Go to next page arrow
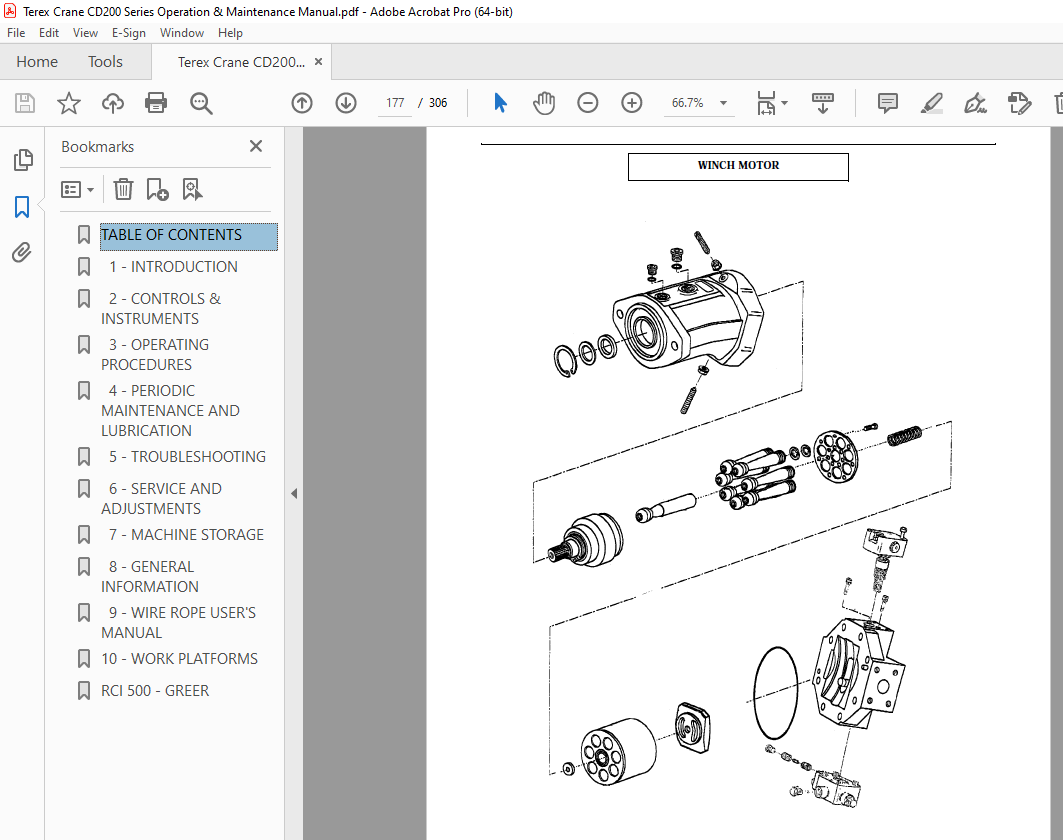The width and height of the screenshot is (1063, 840). [346, 103]
